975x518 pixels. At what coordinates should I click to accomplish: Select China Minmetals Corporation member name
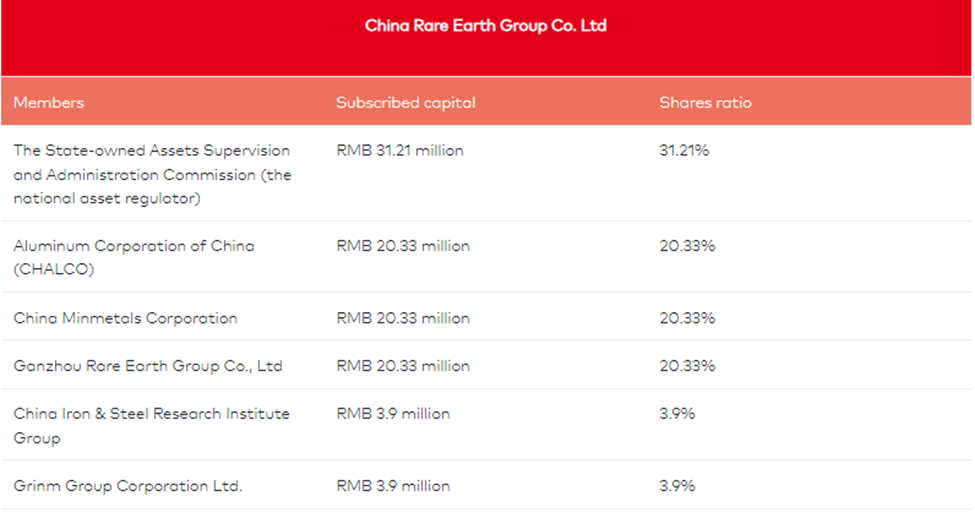[125, 318]
